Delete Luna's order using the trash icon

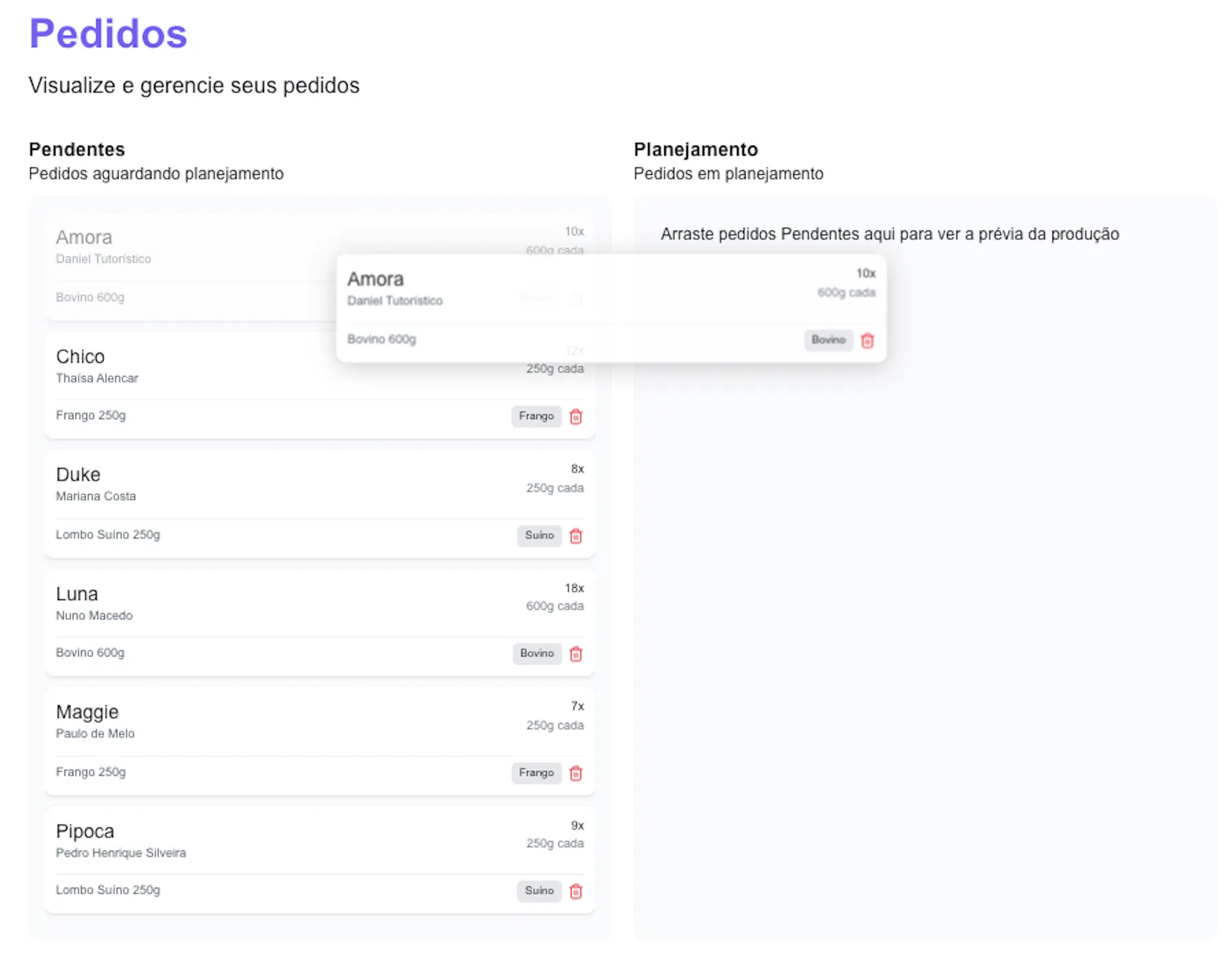pos(576,654)
